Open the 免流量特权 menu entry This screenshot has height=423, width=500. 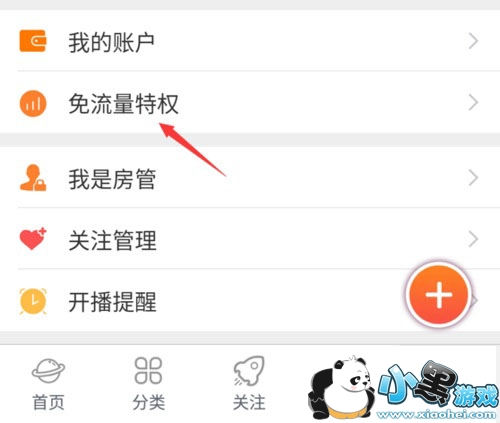coord(250,102)
